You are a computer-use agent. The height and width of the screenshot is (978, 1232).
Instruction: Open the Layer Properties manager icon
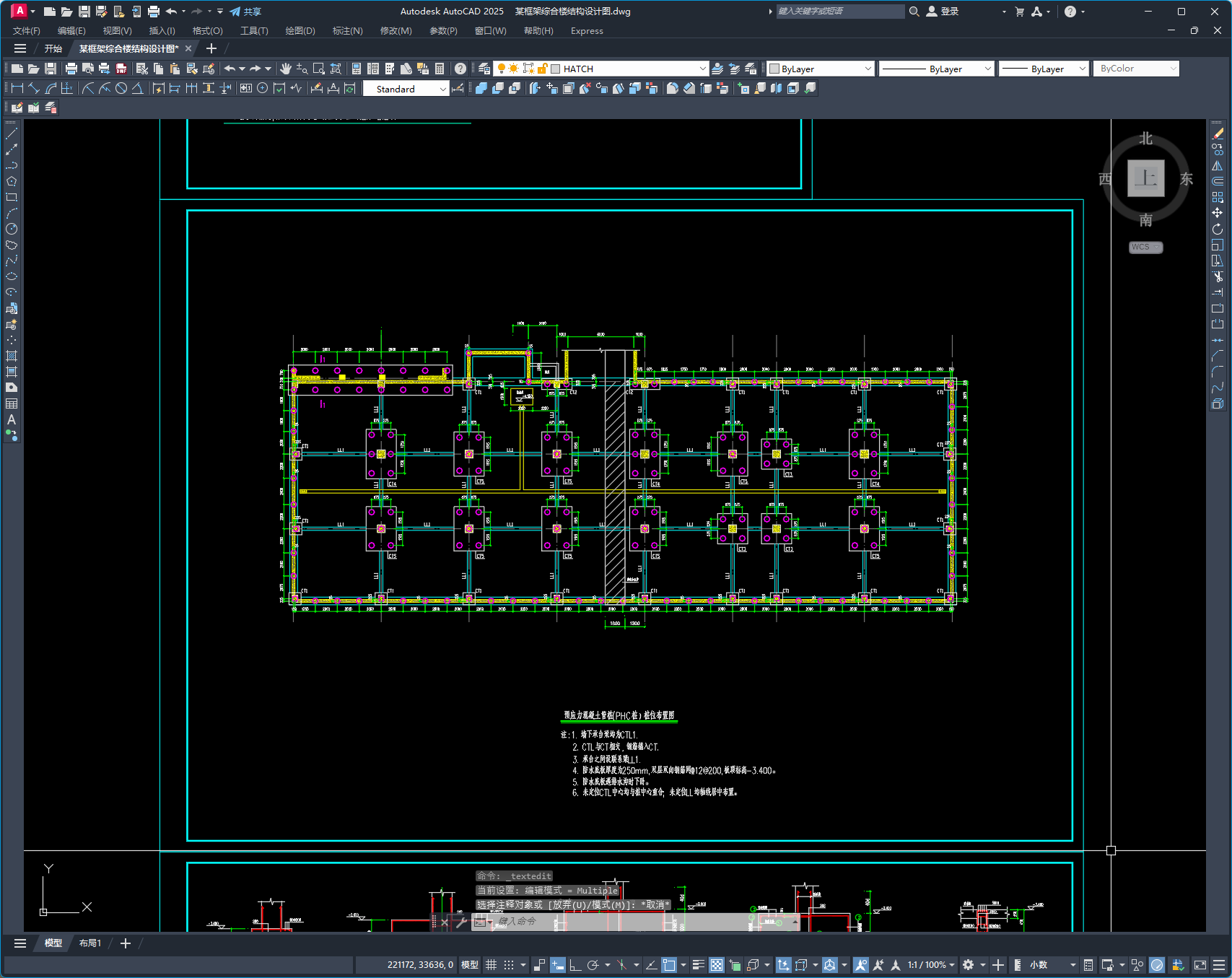[x=484, y=69]
